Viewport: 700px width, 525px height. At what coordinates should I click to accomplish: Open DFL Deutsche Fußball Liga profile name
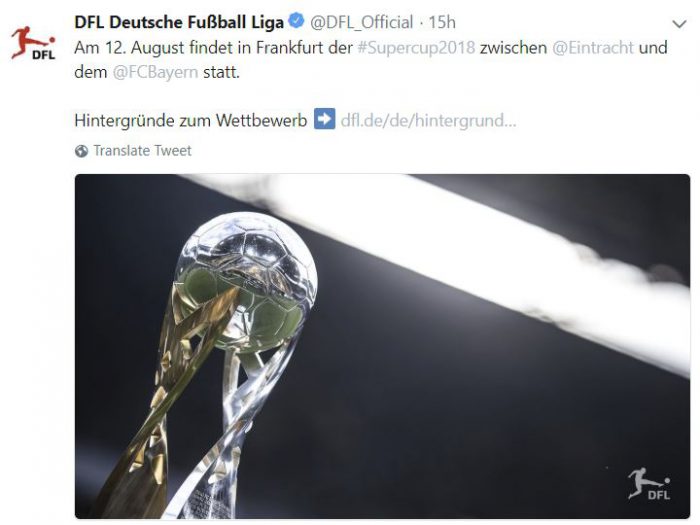pos(179,22)
